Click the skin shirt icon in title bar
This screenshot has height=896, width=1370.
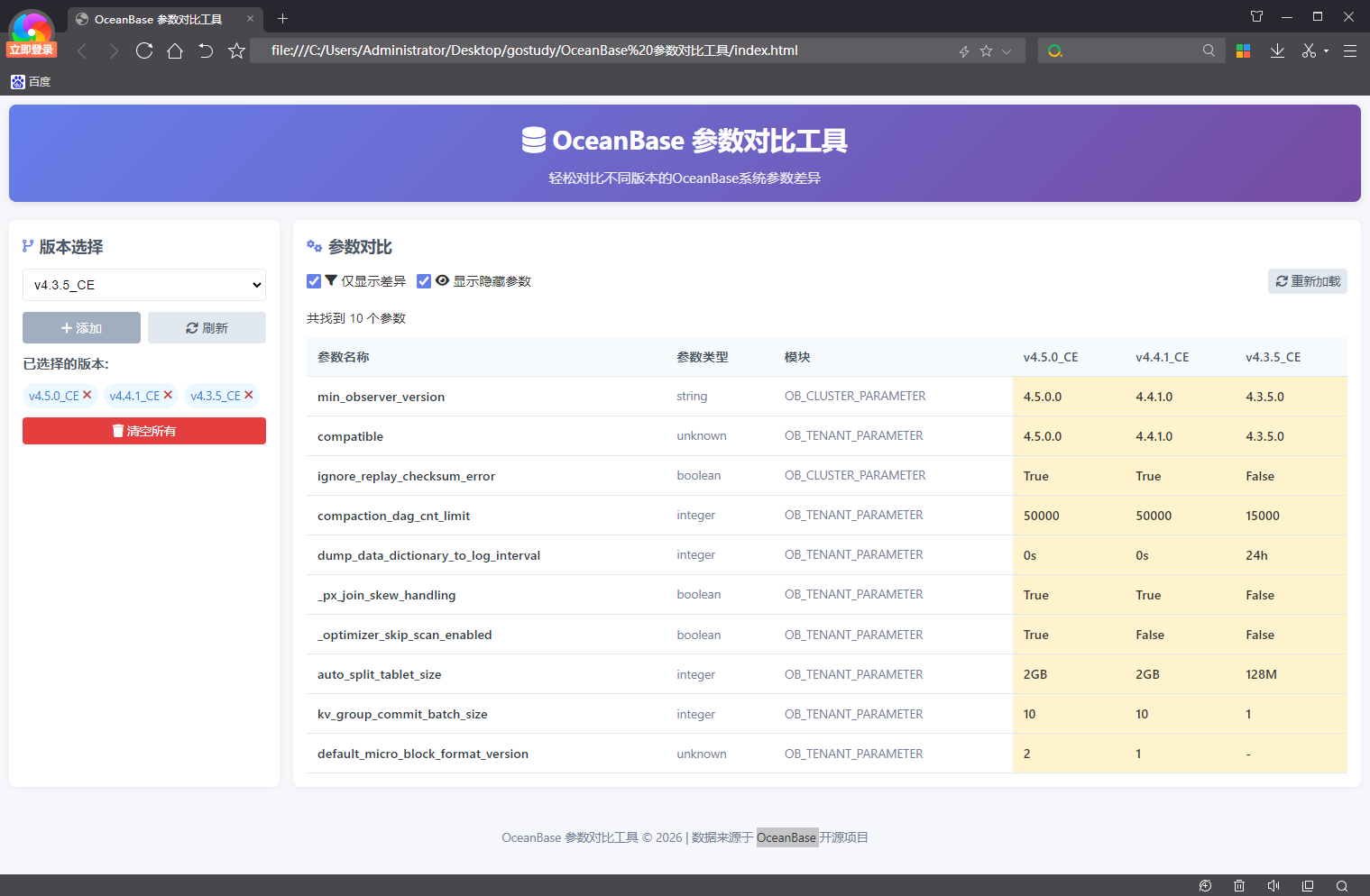coord(1256,16)
